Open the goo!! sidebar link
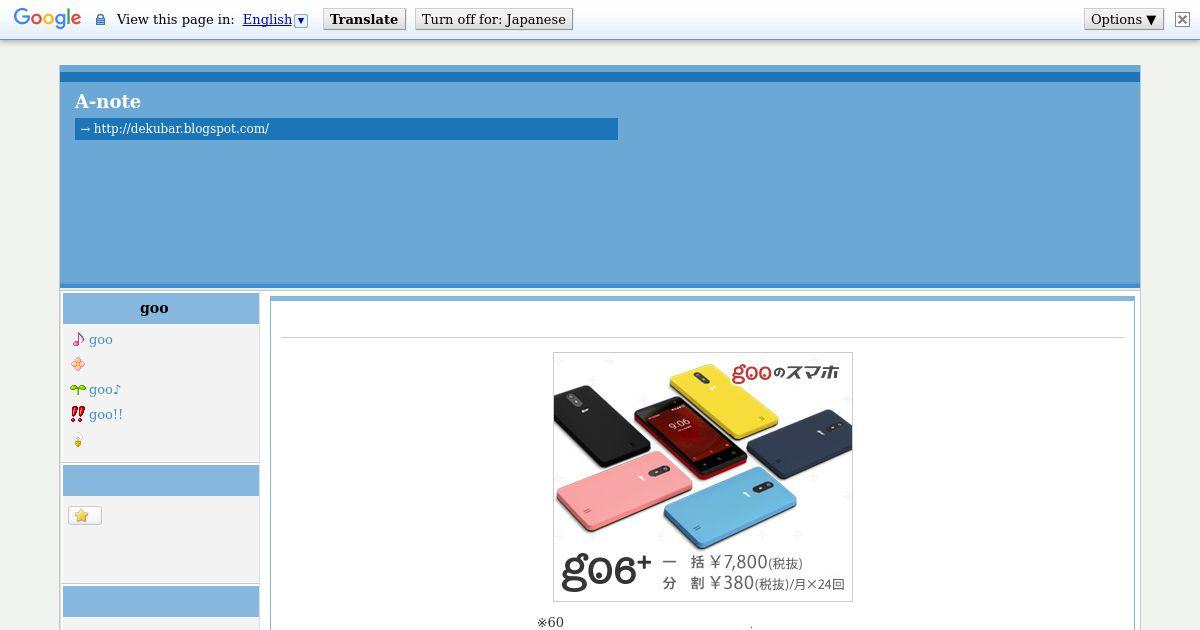This screenshot has width=1200, height=630. point(106,414)
